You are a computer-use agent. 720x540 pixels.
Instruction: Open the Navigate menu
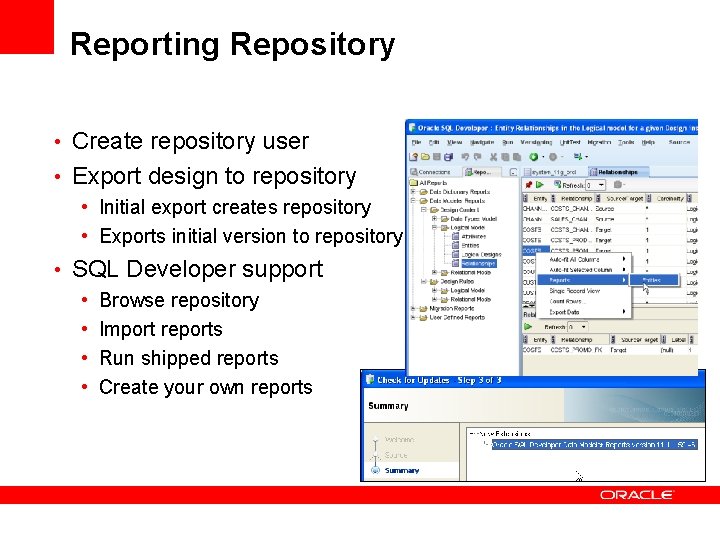(x=482, y=142)
